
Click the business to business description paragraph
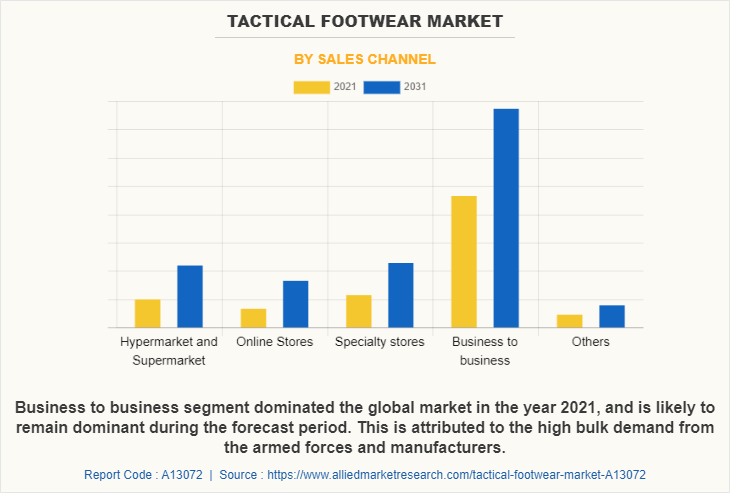(365, 427)
